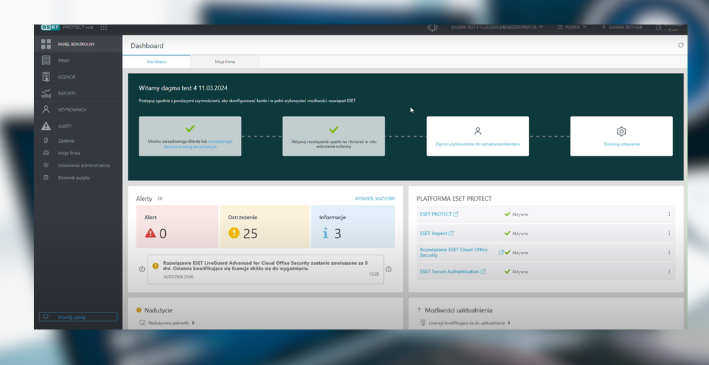Click the announcements icon in the header
The image size is (709, 365).
point(432,28)
